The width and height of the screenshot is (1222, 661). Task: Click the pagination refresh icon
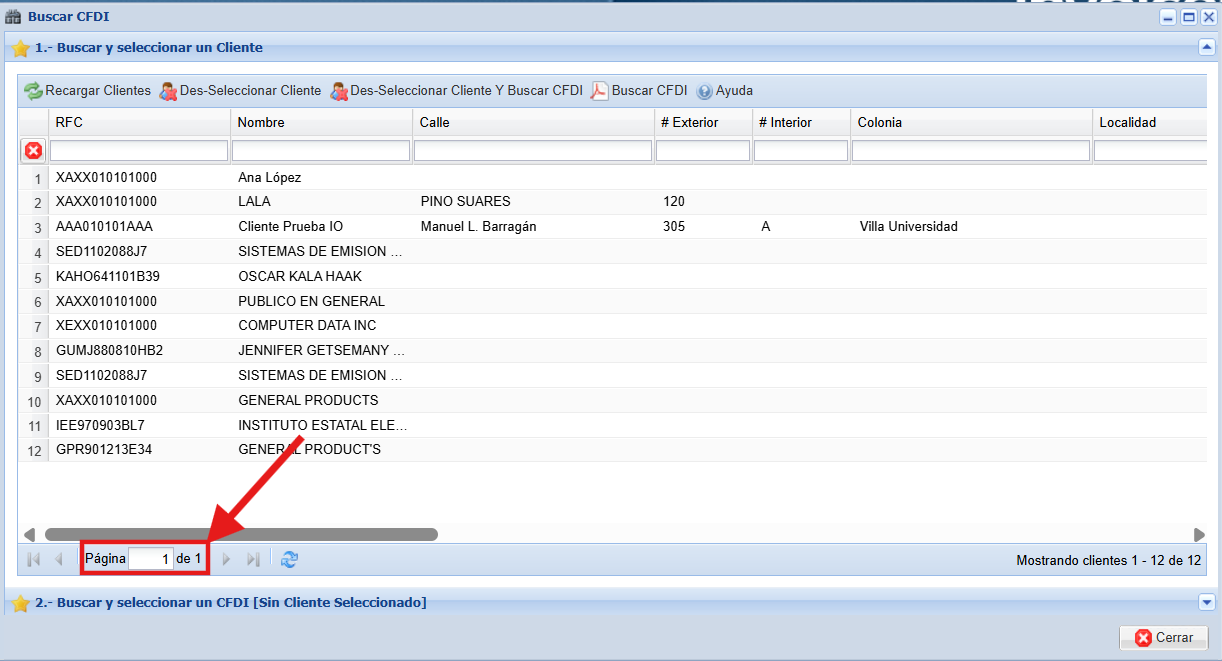click(x=289, y=559)
